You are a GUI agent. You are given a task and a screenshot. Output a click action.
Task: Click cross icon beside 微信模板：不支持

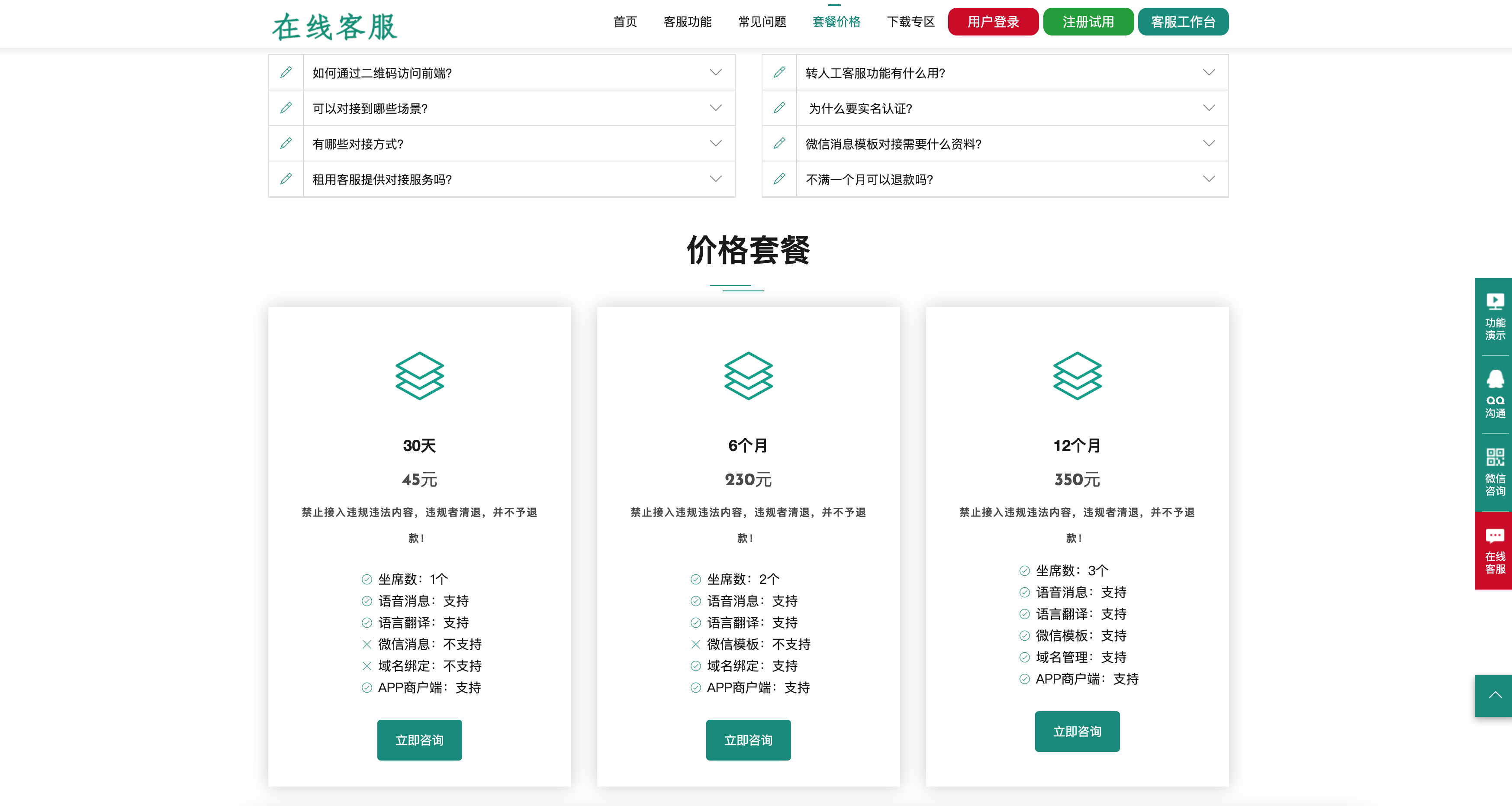click(695, 645)
